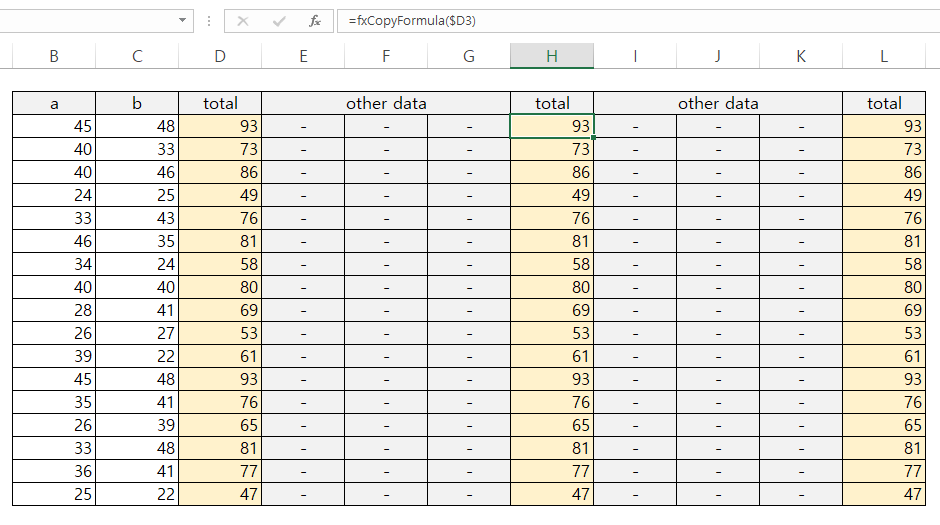Click cell 80 in column H
940x525 pixels.
pos(552,287)
